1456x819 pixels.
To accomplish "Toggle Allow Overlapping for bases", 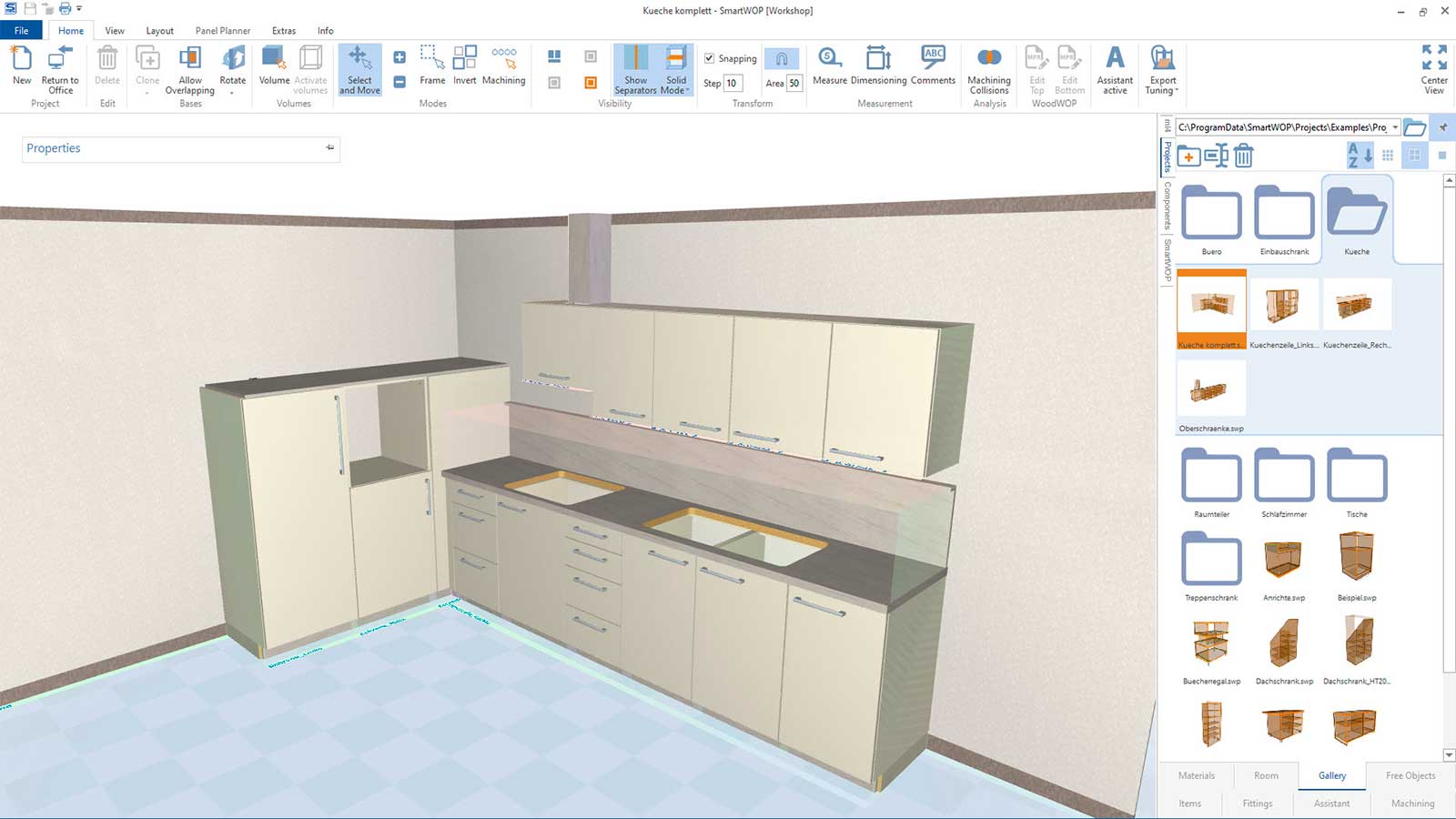I will [x=190, y=69].
